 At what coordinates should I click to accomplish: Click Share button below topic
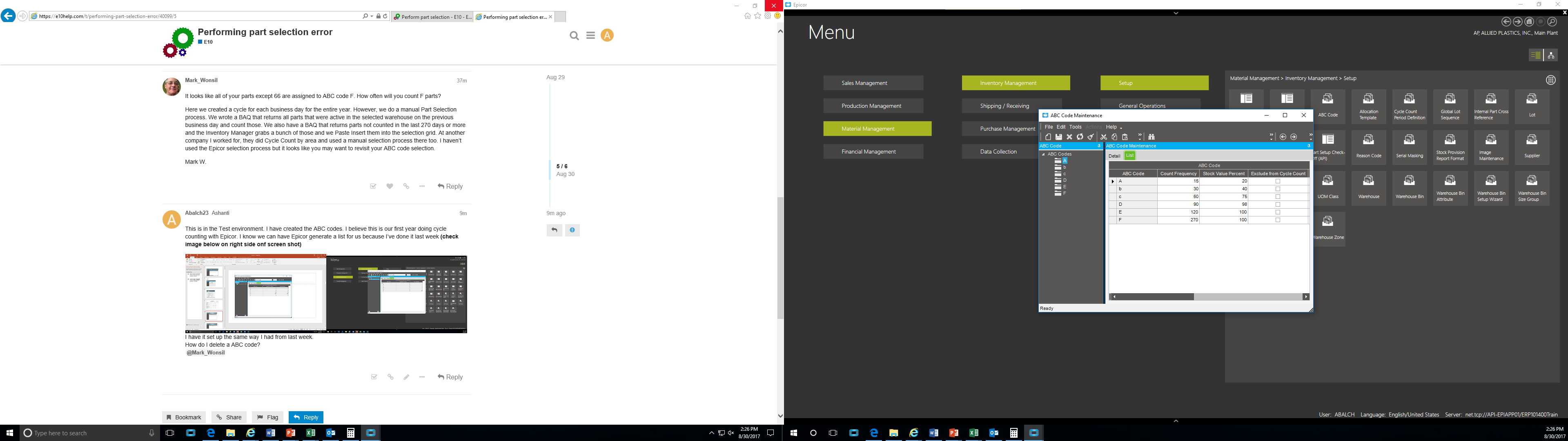pyautogui.click(x=229, y=417)
